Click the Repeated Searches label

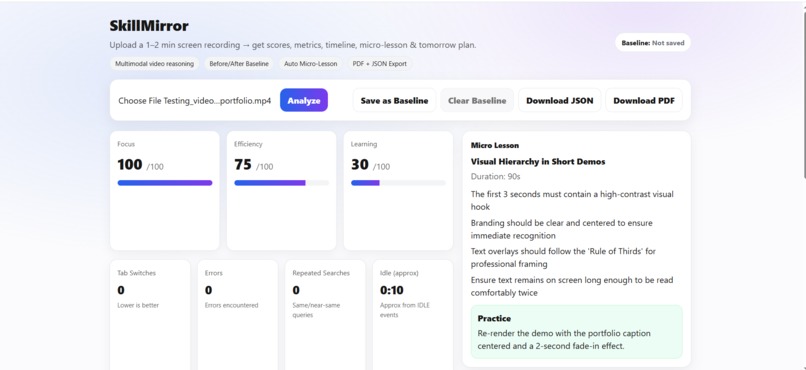pyautogui.click(x=321, y=273)
